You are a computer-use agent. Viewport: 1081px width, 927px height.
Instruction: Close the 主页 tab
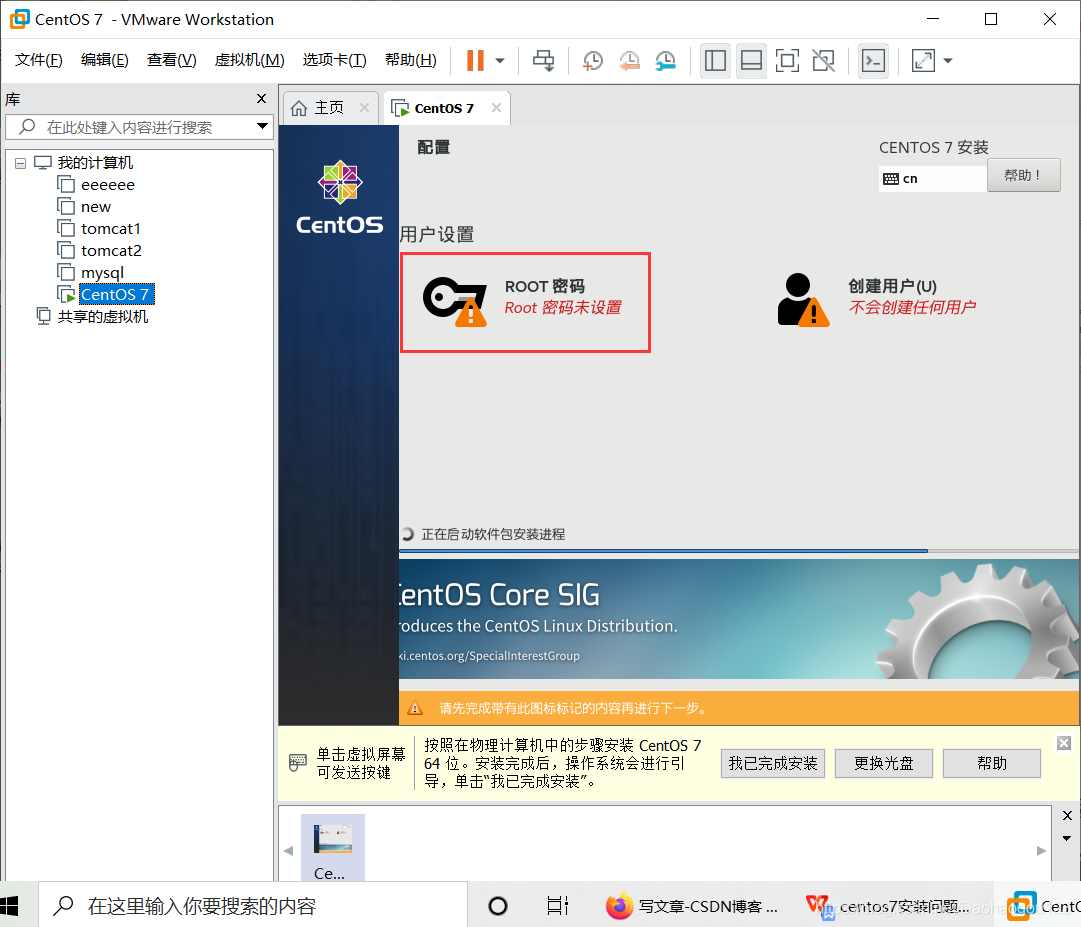coord(364,108)
